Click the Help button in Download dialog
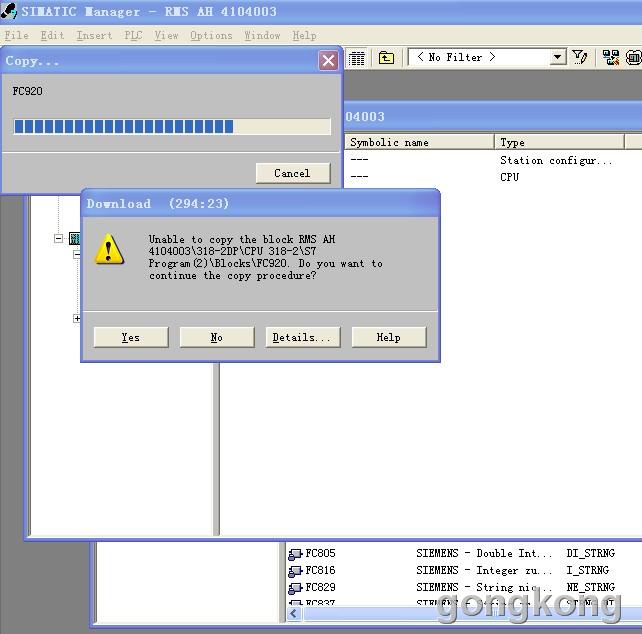Viewport: 642px width, 634px height. pos(389,337)
